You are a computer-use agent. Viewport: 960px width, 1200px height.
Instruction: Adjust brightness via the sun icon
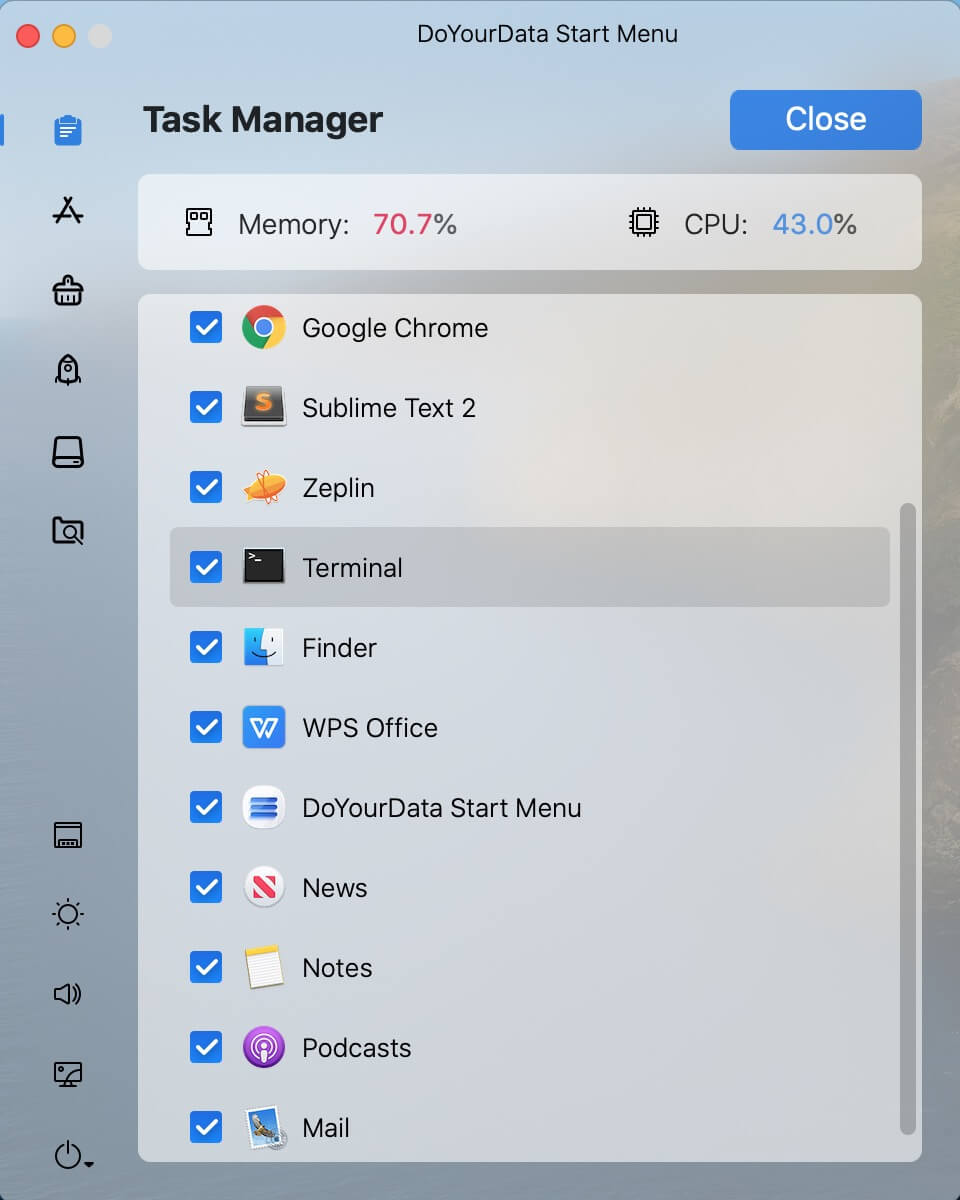click(67, 914)
